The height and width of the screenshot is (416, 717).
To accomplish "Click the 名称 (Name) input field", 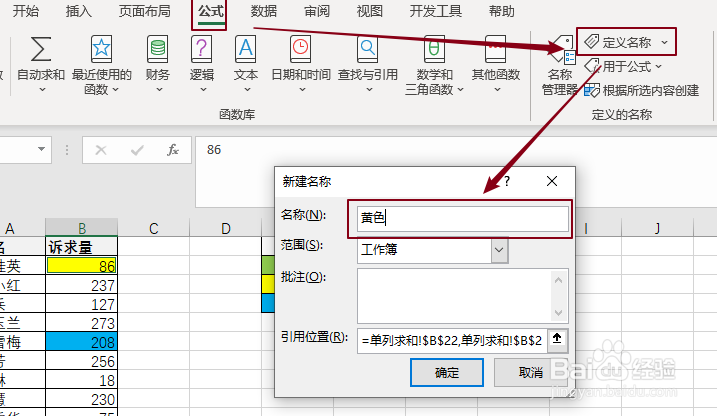I will [463, 219].
